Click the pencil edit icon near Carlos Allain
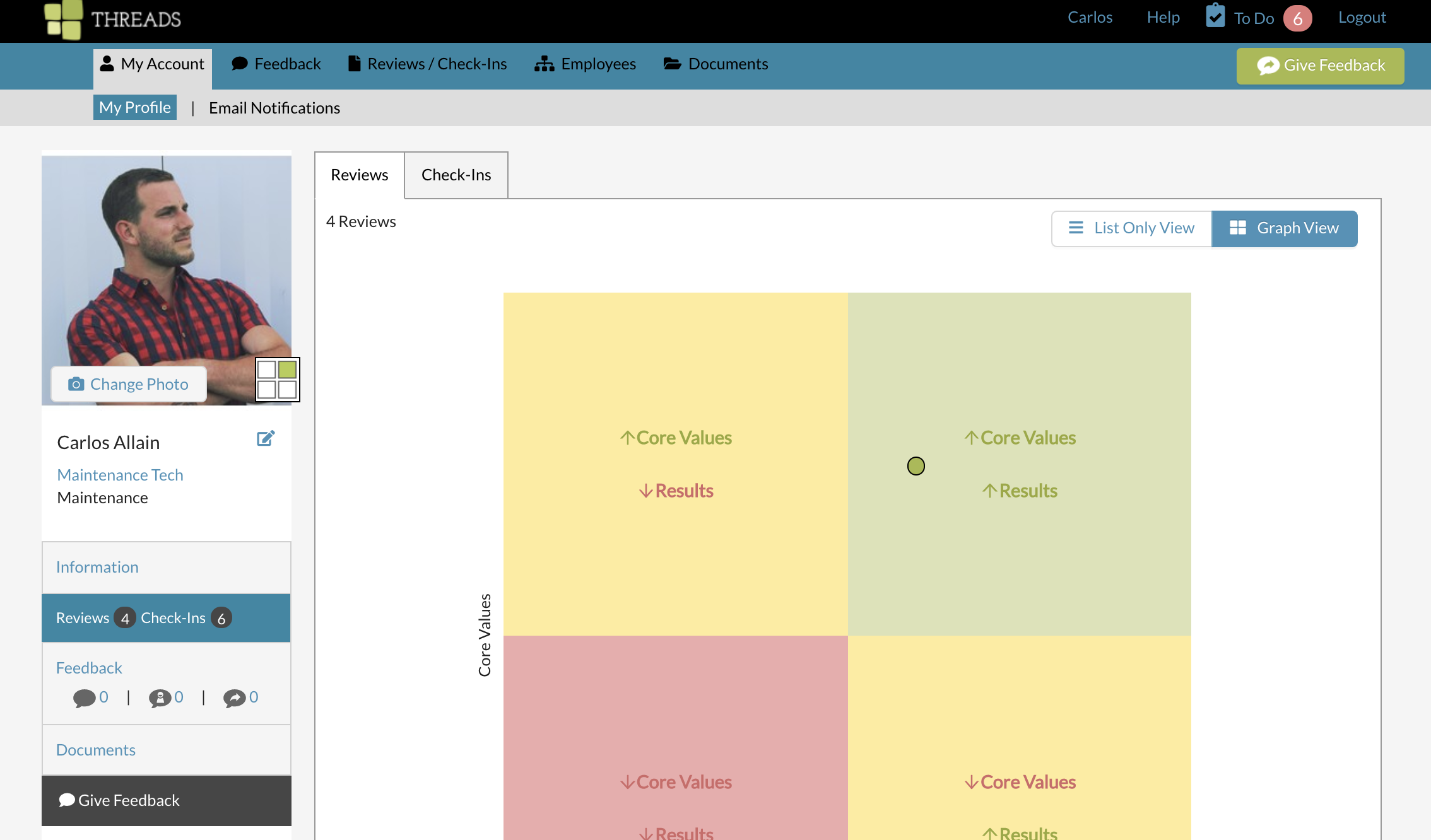The image size is (1431, 840). pos(266,438)
